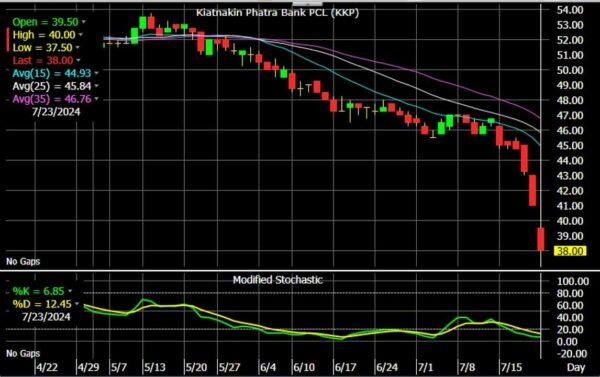Open the Low = 37.50 dropdown arrow
This screenshot has width=600, height=377.
(x=78, y=47)
